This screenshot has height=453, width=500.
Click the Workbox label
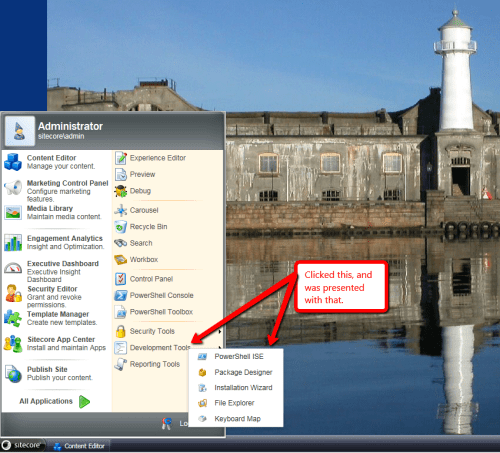pyautogui.click(x=144, y=259)
